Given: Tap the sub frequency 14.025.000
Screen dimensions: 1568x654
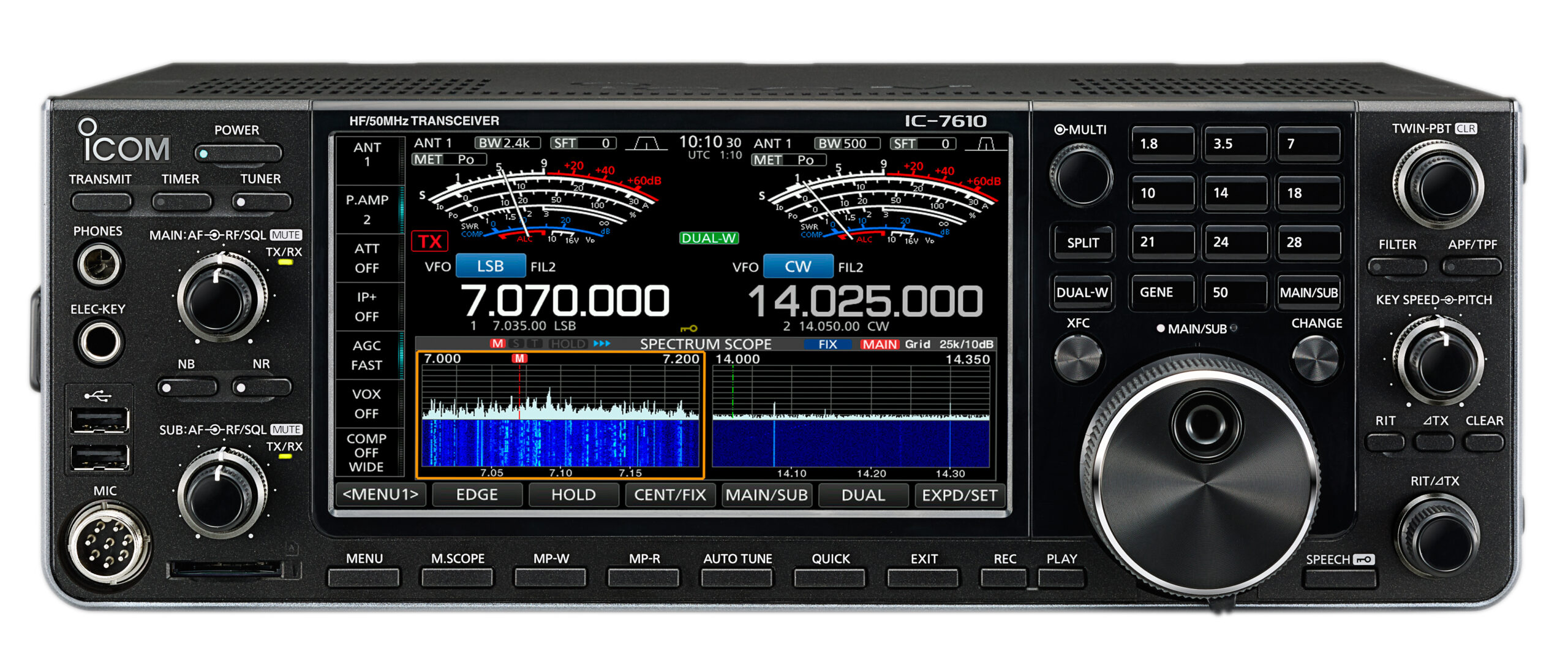Looking at the screenshot, I should [x=865, y=301].
